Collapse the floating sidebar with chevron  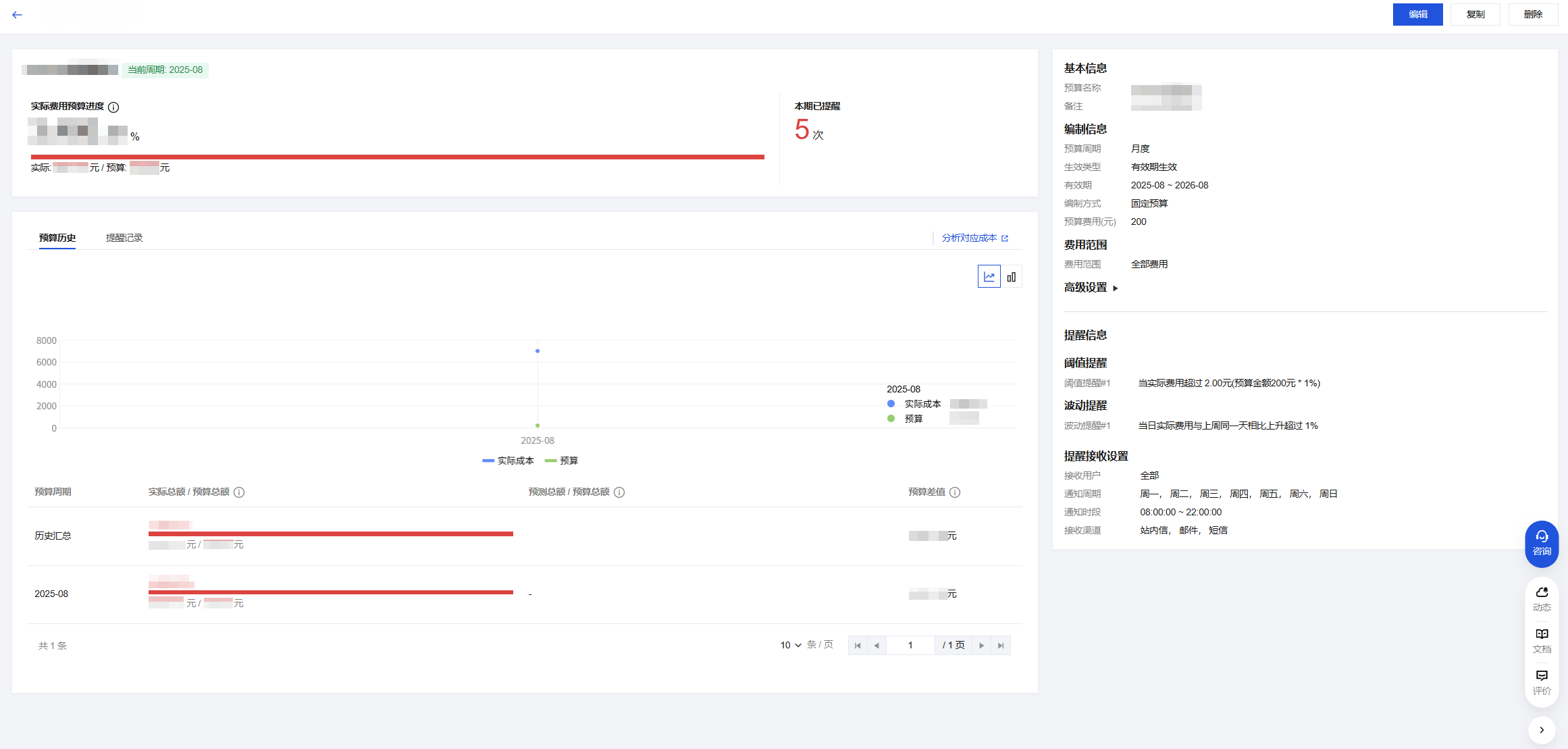point(1541,729)
